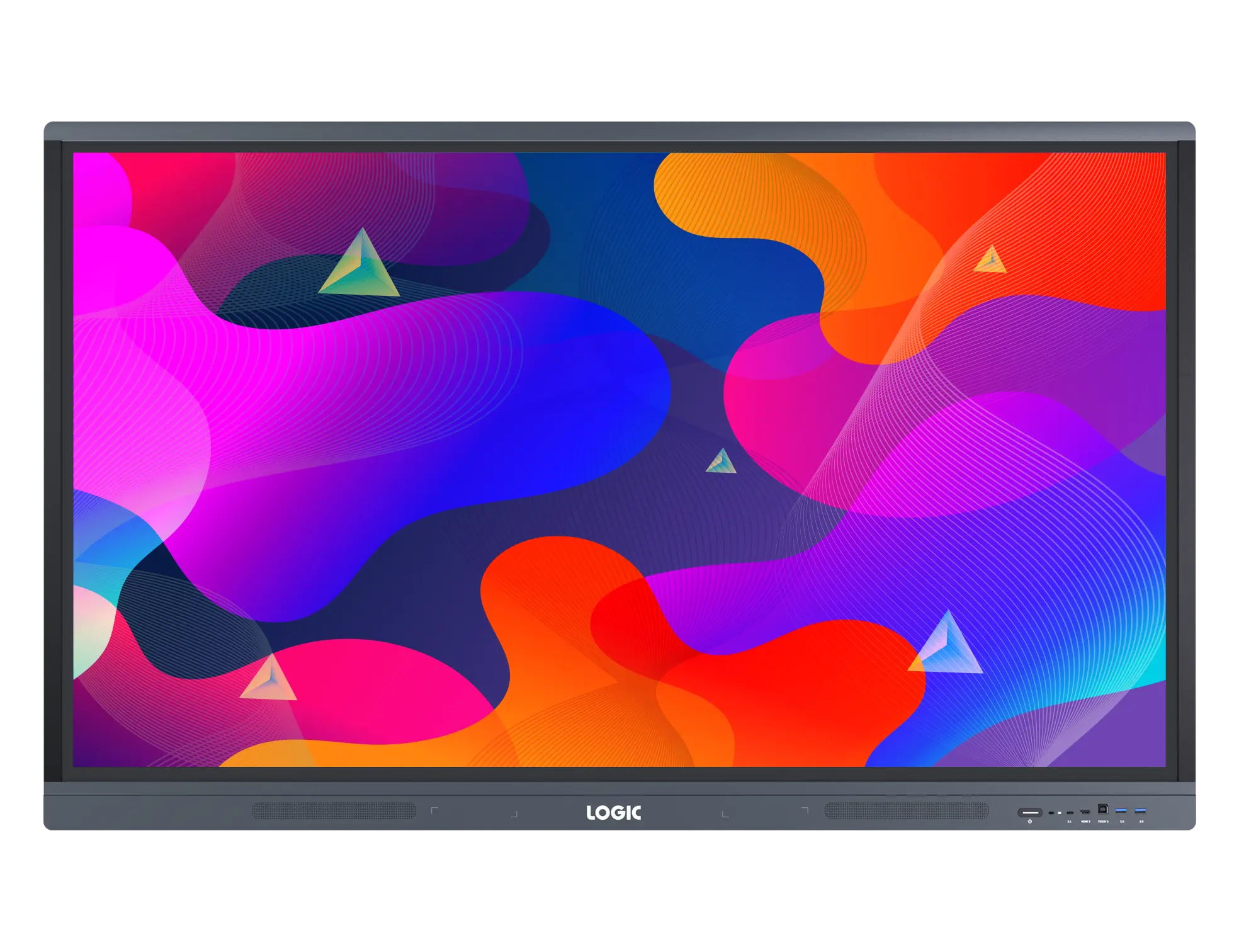Click the HDMI 3 port
Image resolution: width=1239 pixels, height=952 pixels.
pos(1085,812)
